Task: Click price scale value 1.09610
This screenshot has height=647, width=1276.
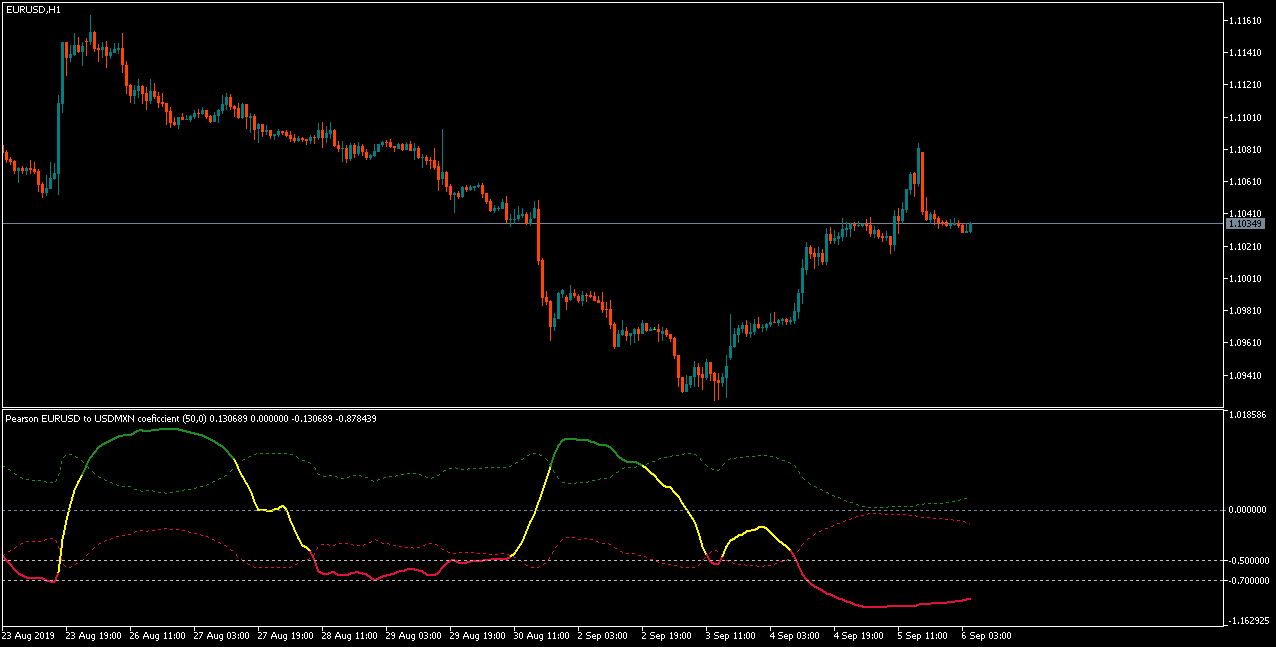Action: 1246,343
